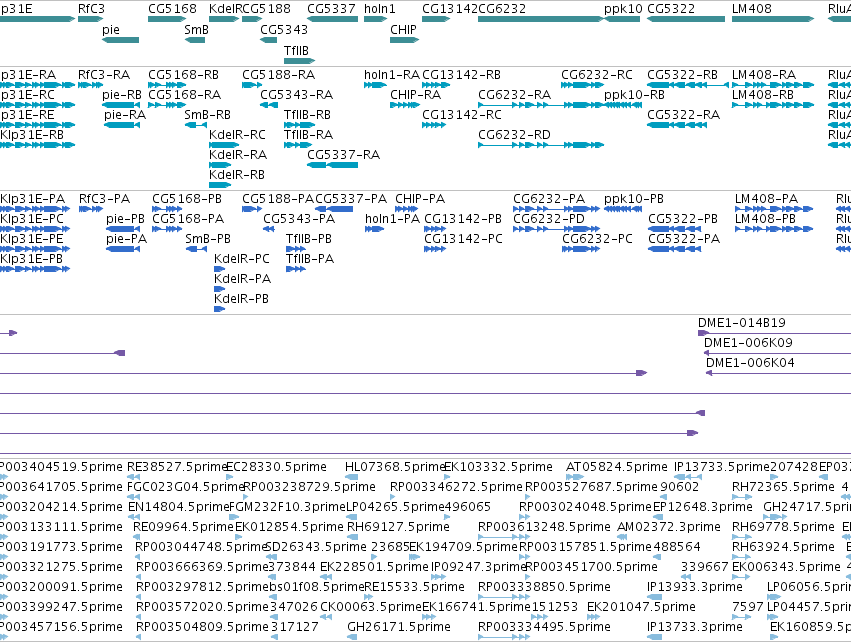Click the LM408 gene glyph

(773, 19)
